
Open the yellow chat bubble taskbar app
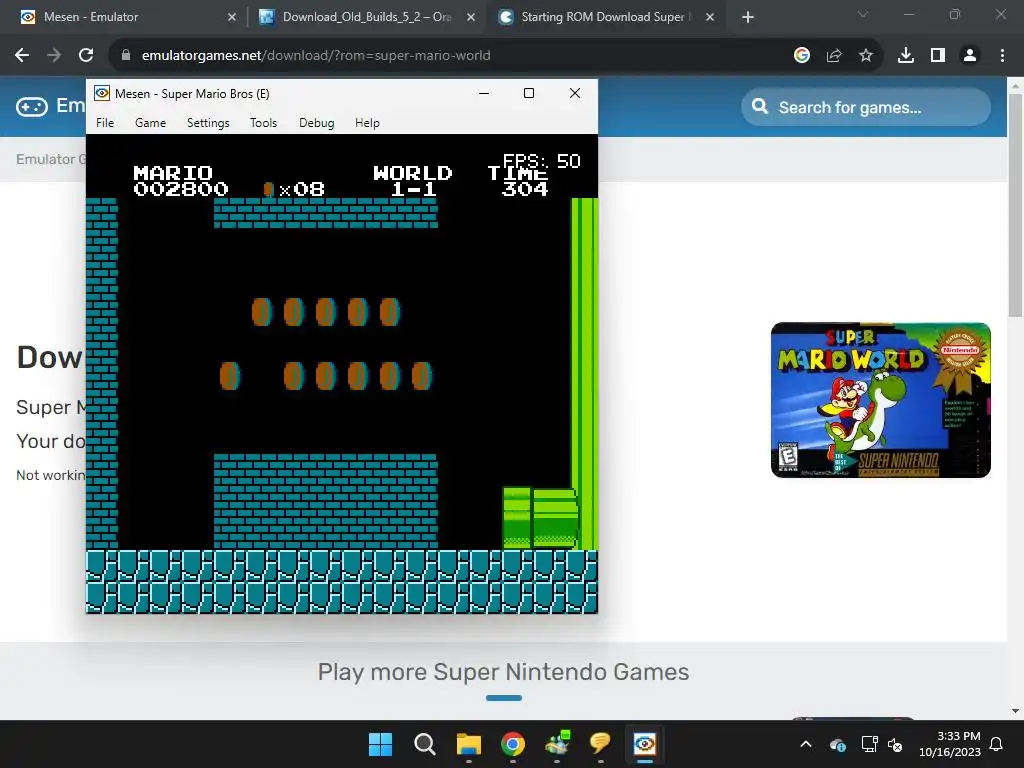600,744
